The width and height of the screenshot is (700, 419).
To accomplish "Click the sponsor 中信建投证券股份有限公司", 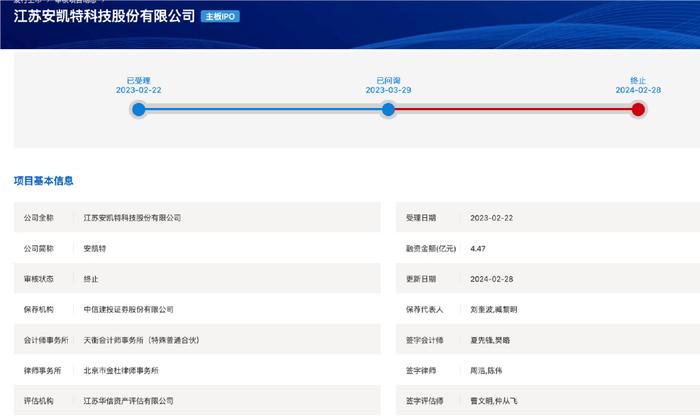I will (x=128, y=309).
